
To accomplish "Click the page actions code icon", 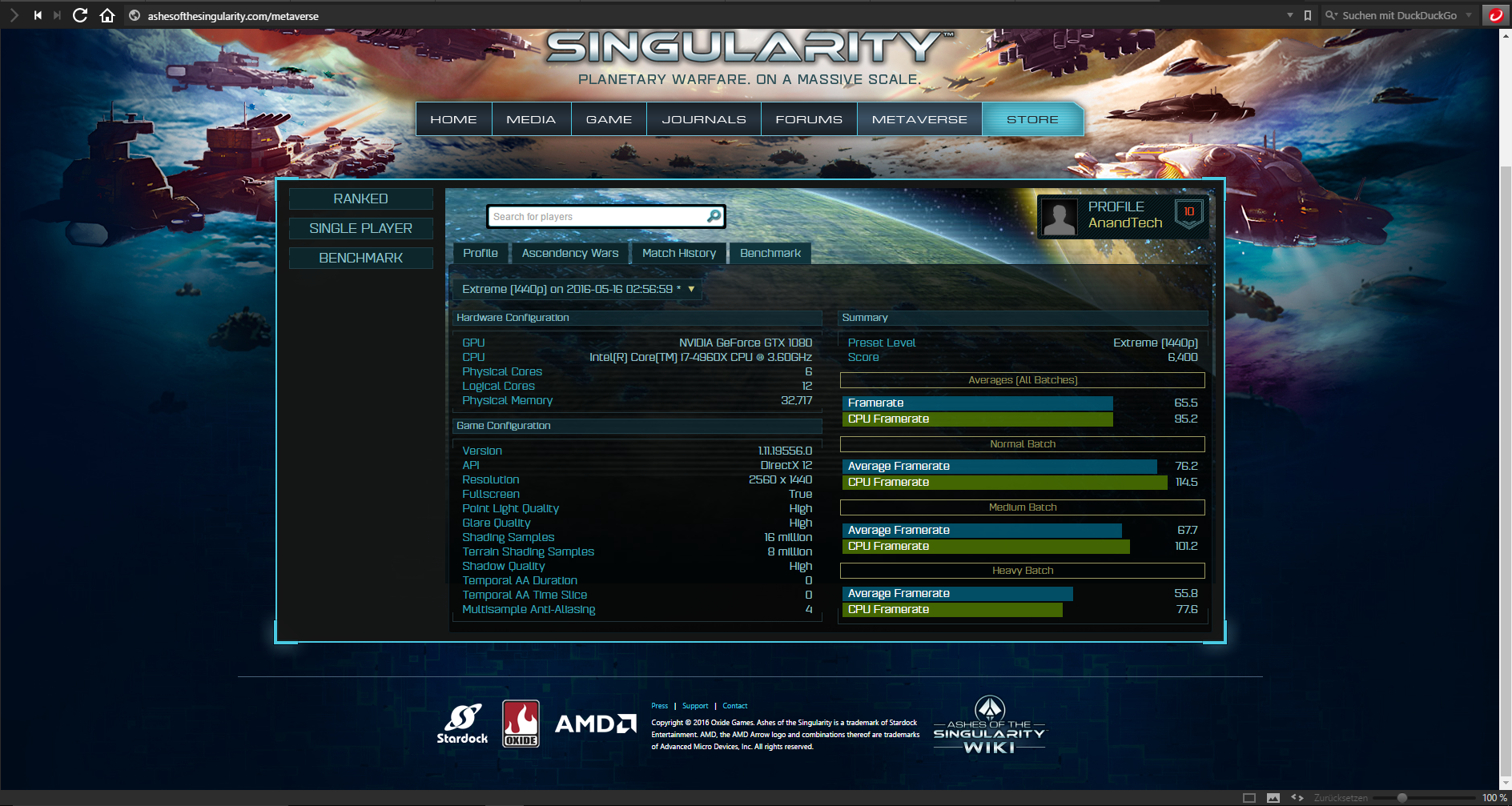I will (1297, 798).
